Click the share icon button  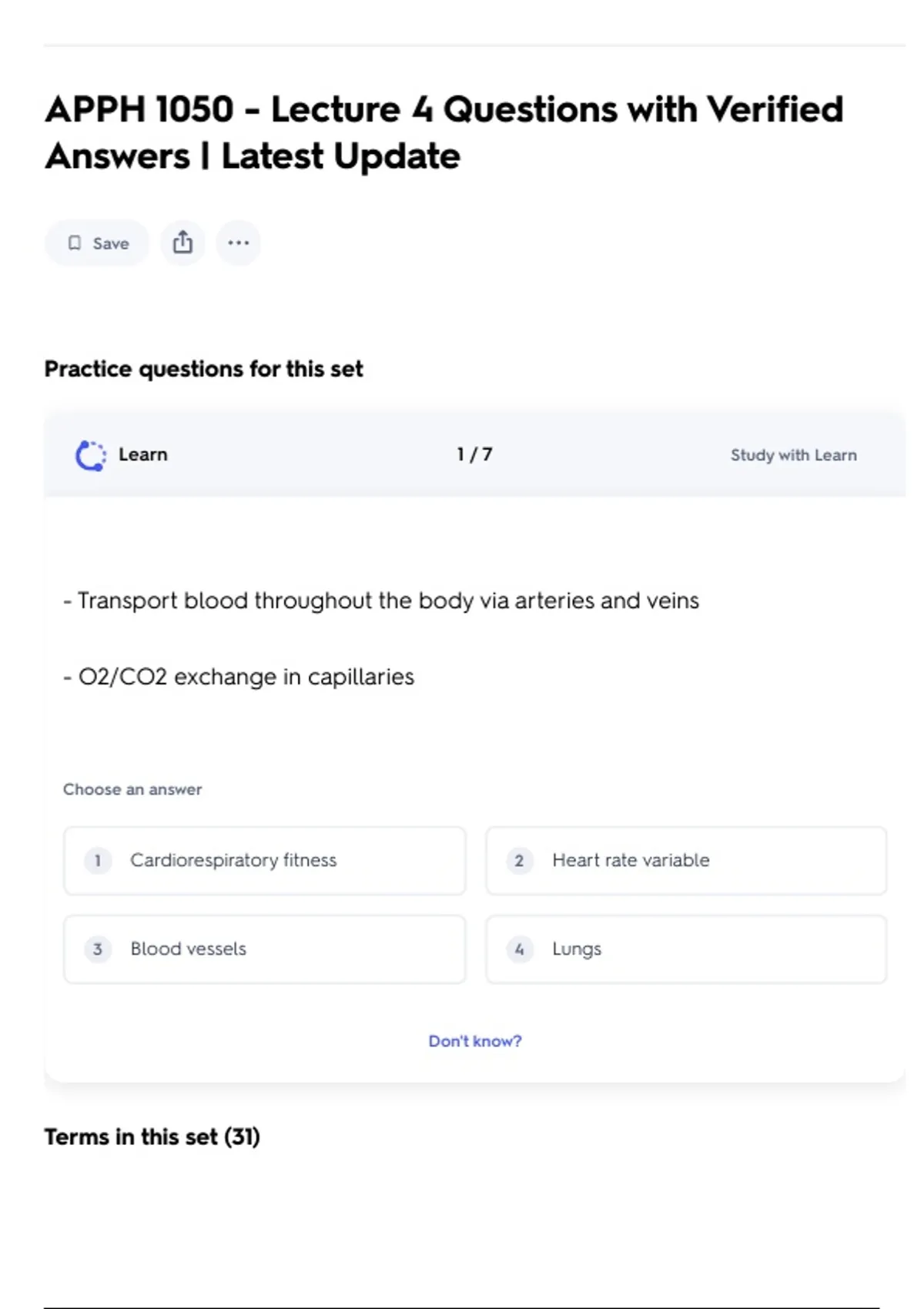(x=182, y=243)
